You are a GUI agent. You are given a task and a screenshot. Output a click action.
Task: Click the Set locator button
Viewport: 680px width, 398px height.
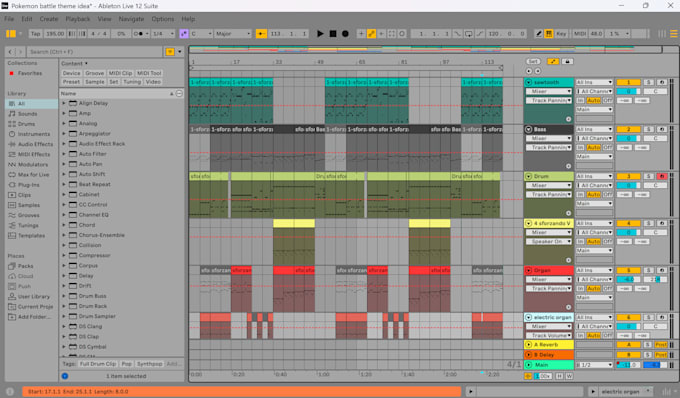point(533,62)
